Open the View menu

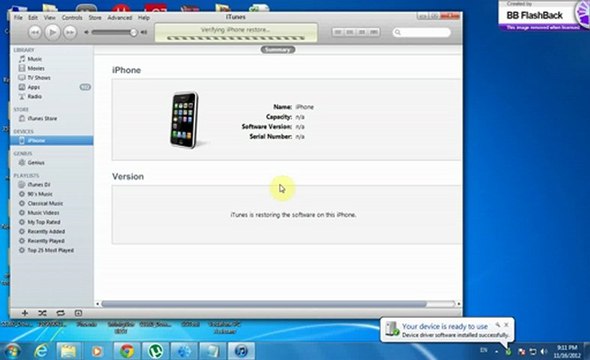click(x=49, y=18)
